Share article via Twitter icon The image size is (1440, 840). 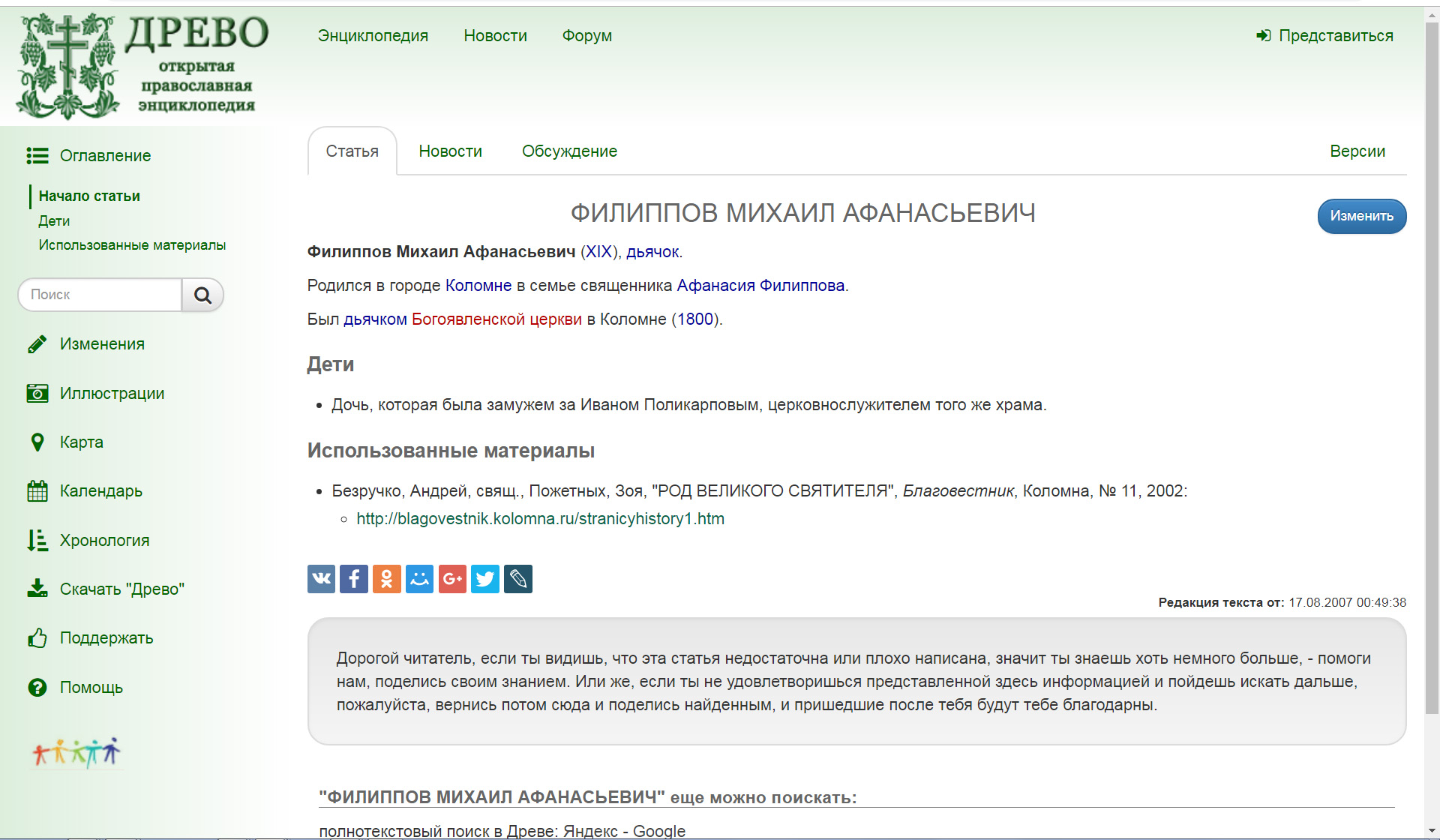485,579
